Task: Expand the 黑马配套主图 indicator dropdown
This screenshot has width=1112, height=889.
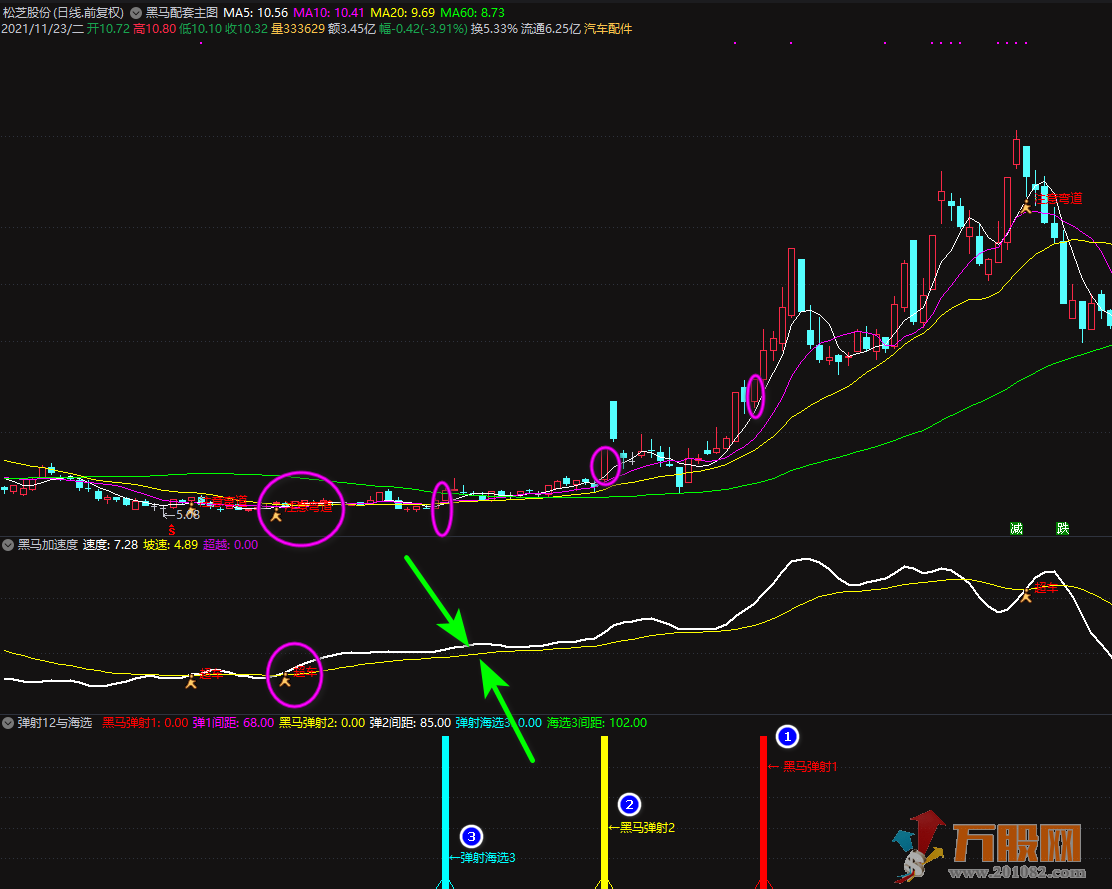Action: coord(135,13)
